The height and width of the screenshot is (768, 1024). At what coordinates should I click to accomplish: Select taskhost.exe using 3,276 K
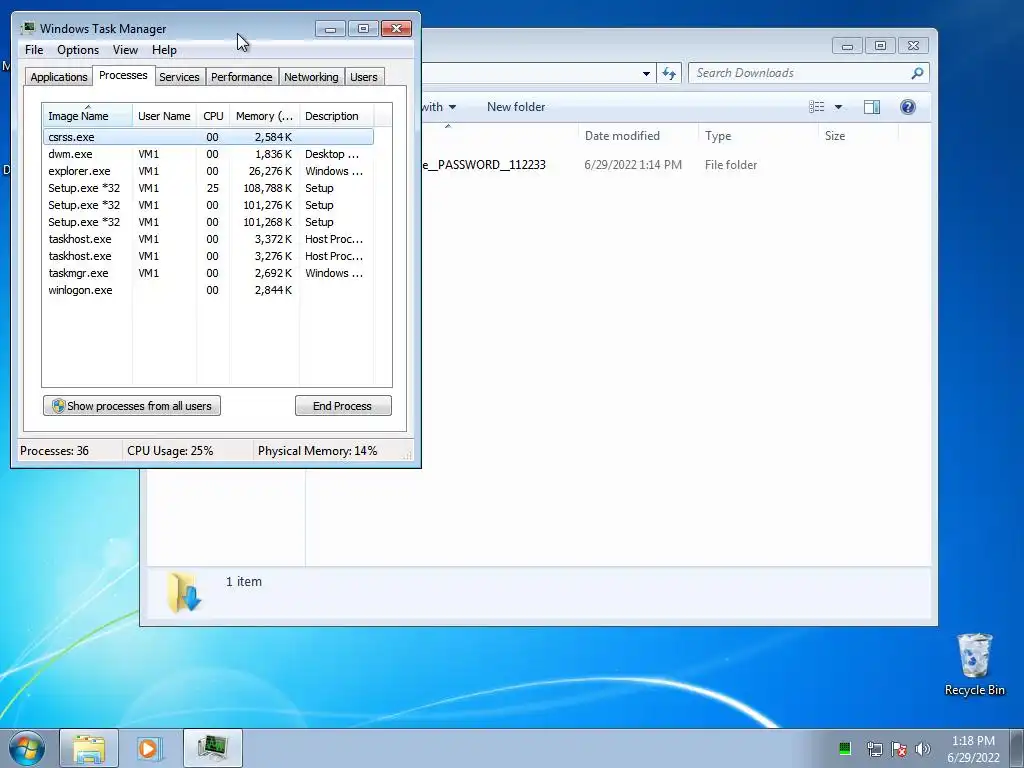(208, 256)
